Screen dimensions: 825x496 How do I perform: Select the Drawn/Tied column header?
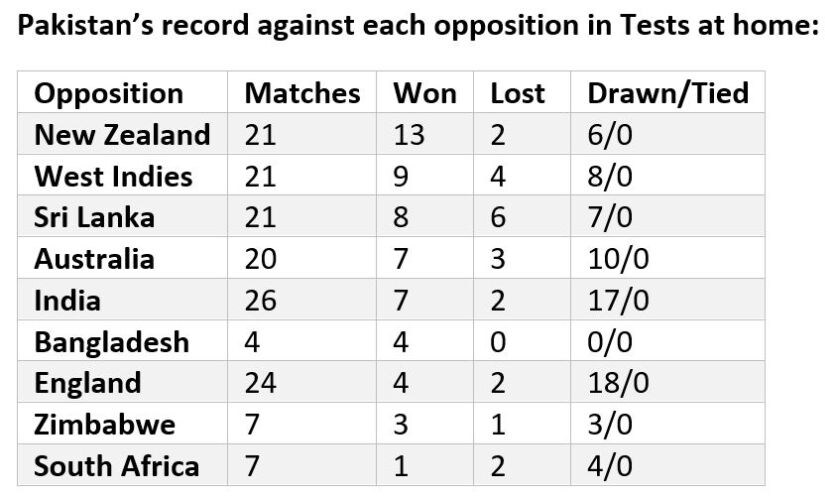(x=668, y=93)
